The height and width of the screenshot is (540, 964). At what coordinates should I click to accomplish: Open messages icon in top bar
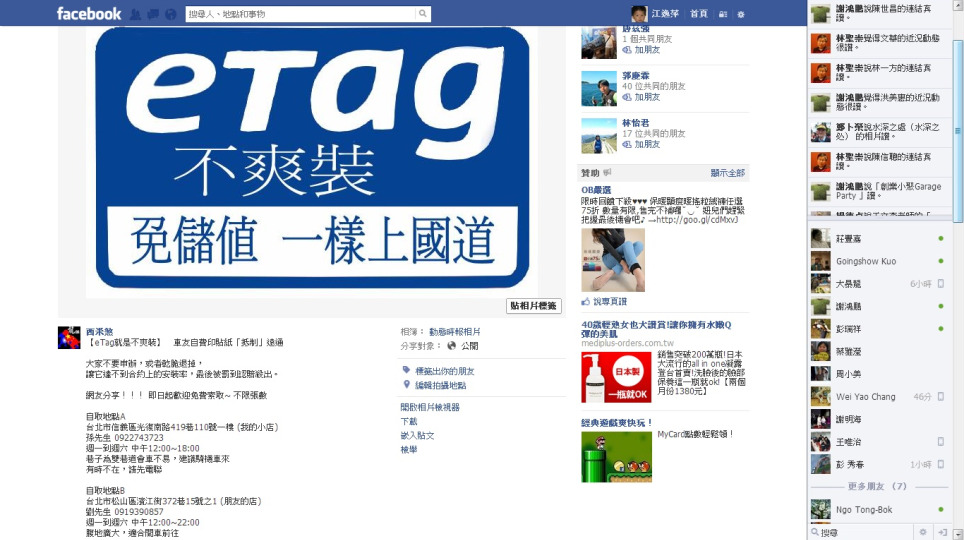coord(152,14)
